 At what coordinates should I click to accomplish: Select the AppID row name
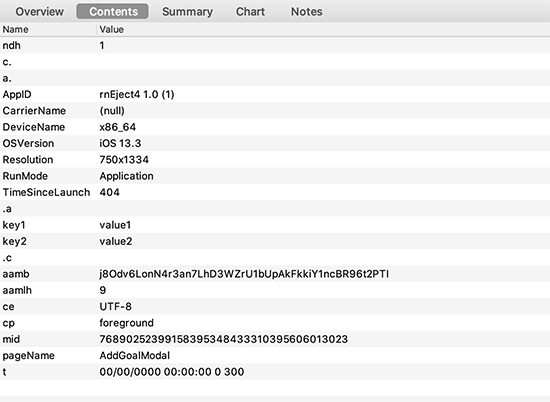pos(17,95)
